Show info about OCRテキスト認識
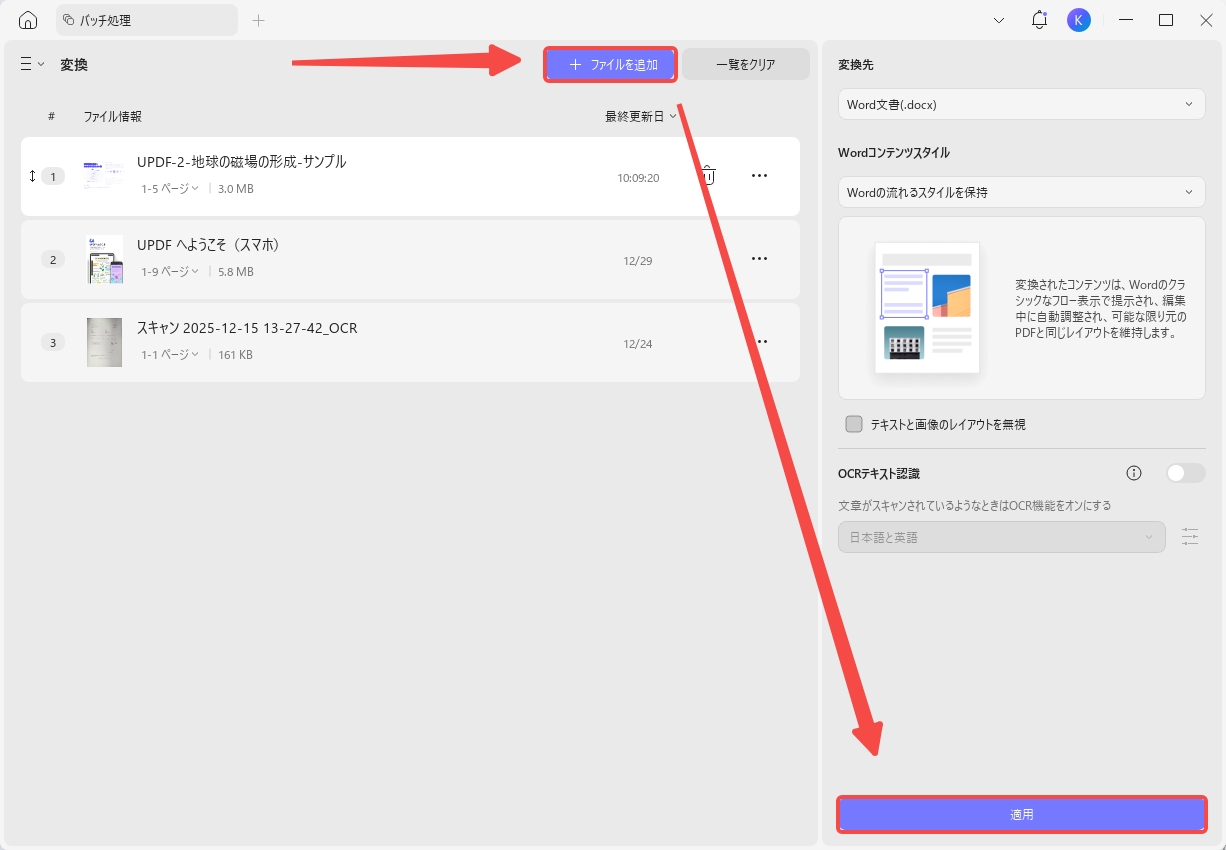This screenshot has width=1226, height=850. click(1134, 473)
